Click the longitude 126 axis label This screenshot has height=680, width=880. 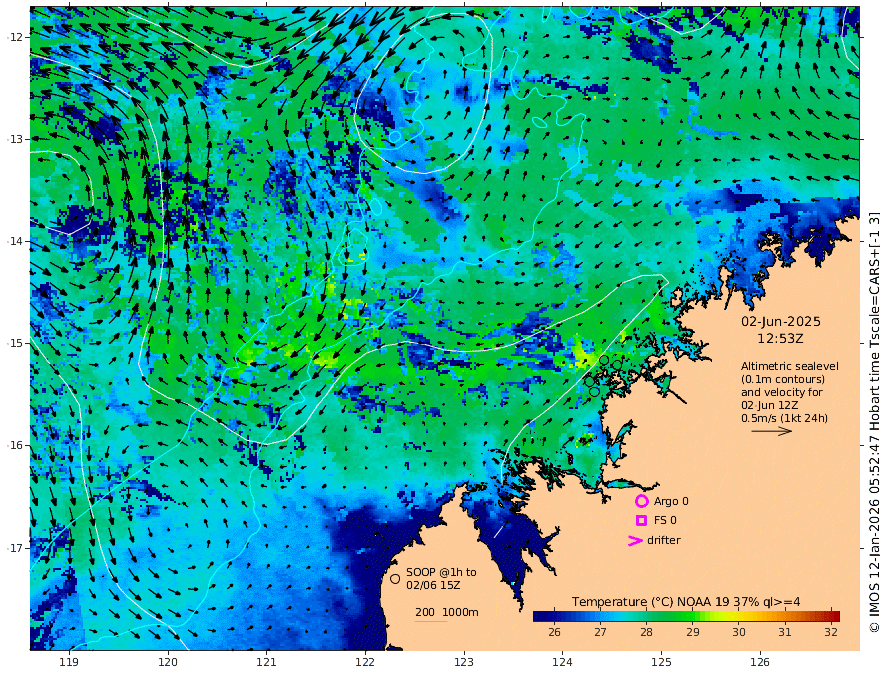[760, 662]
